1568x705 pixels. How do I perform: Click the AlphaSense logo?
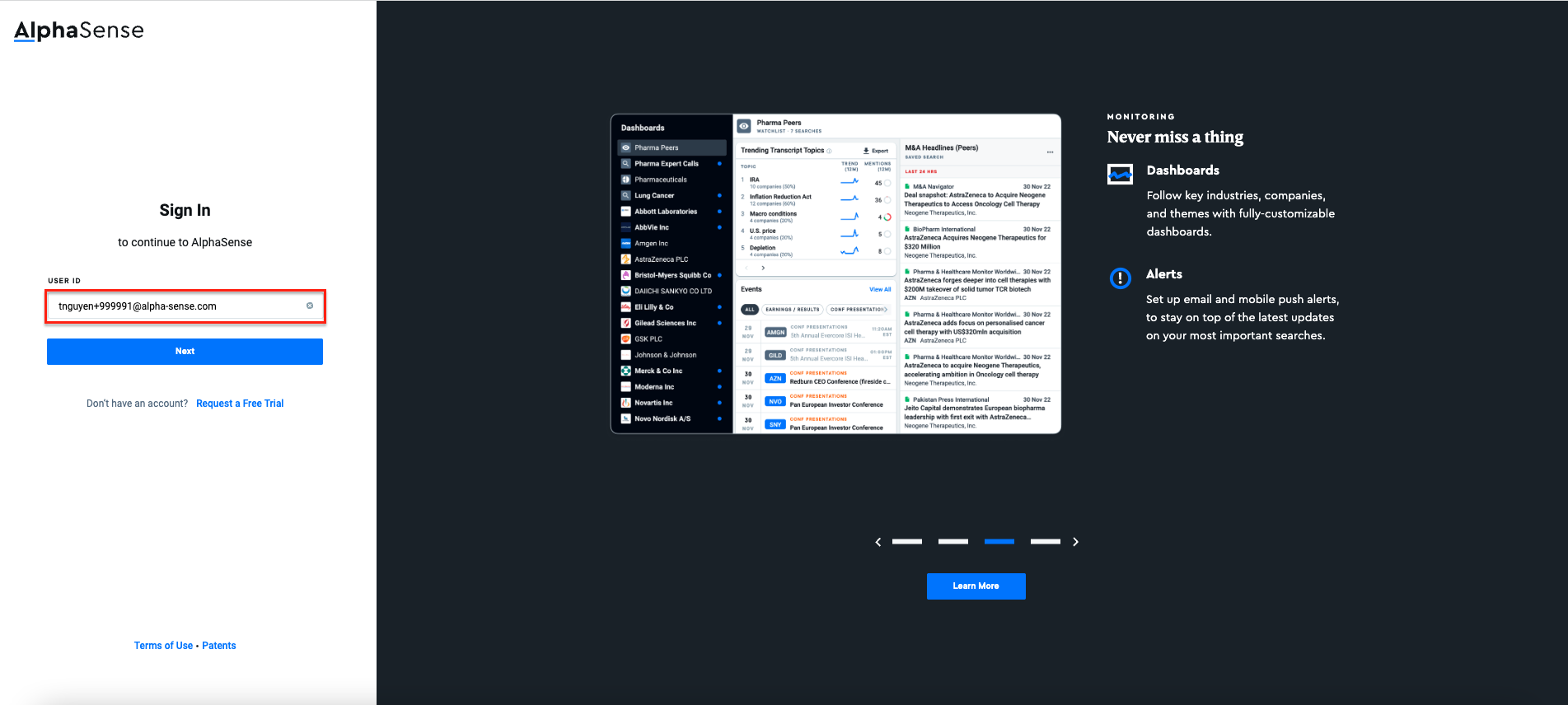79,30
